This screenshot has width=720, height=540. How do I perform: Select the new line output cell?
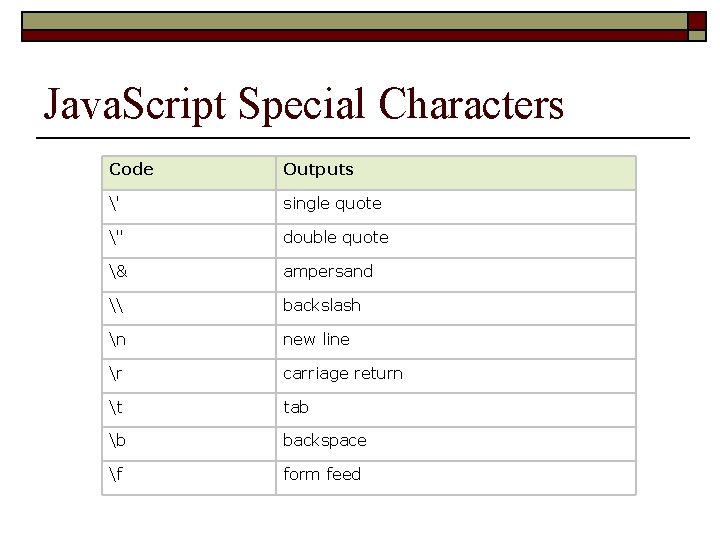click(x=316, y=340)
